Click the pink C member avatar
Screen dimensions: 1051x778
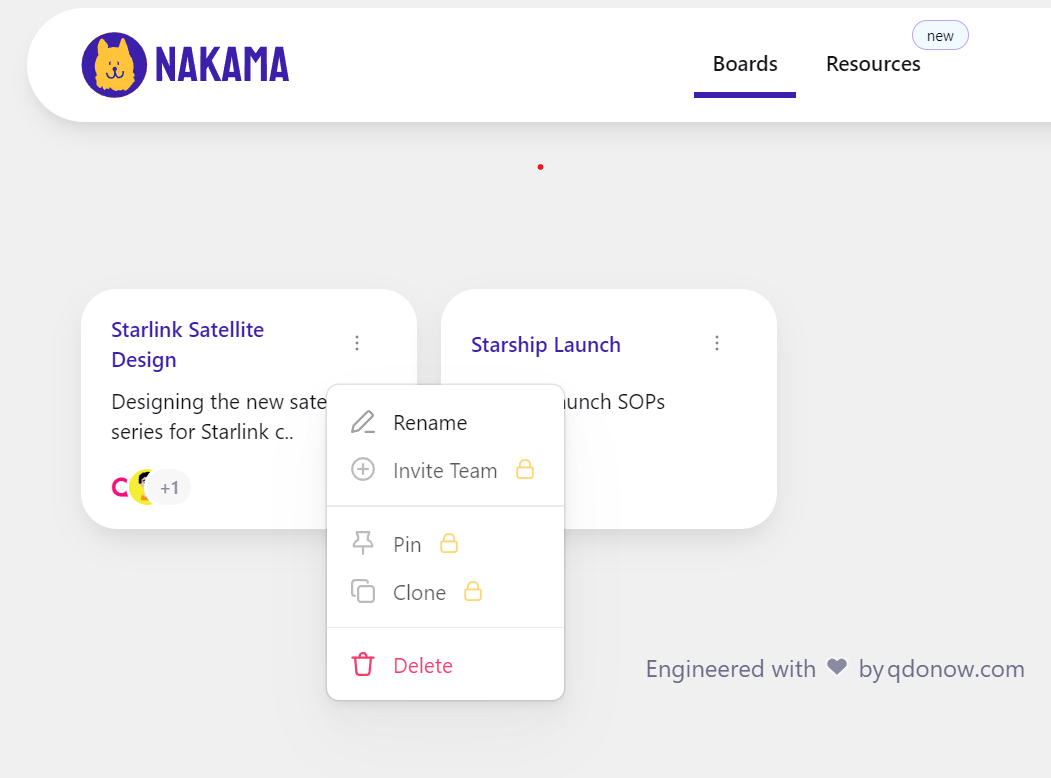click(x=120, y=487)
